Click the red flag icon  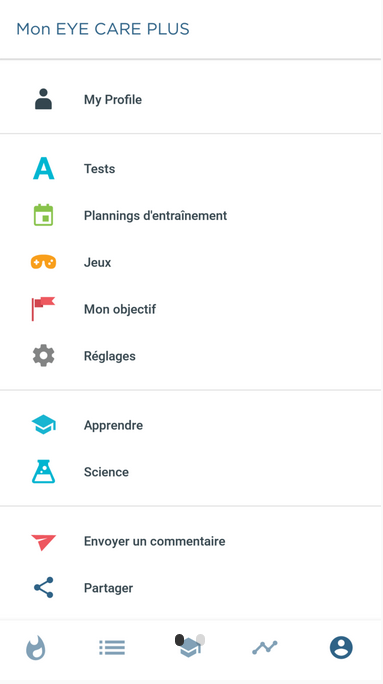43,309
